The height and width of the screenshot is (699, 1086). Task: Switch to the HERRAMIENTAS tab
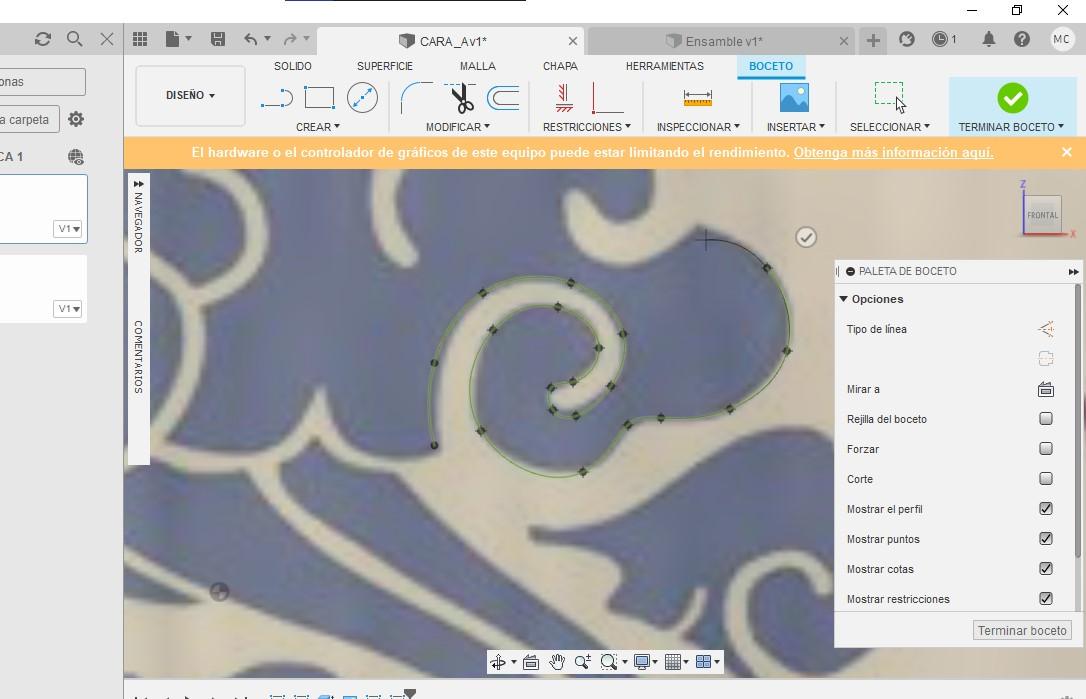(664, 66)
